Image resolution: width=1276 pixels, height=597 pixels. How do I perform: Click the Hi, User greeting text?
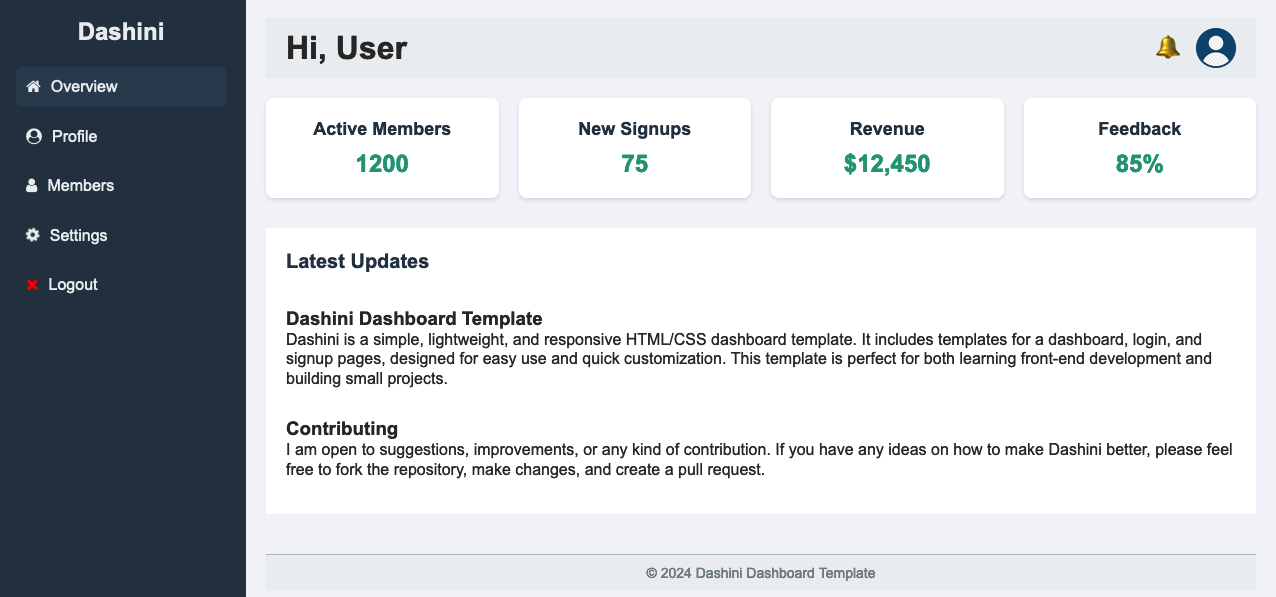coord(347,47)
